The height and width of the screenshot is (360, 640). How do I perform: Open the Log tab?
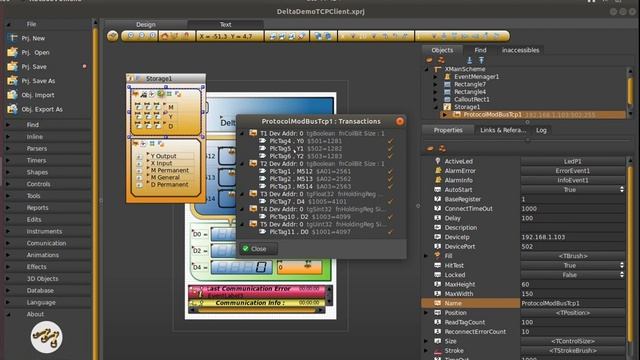(x=541, y=130)
